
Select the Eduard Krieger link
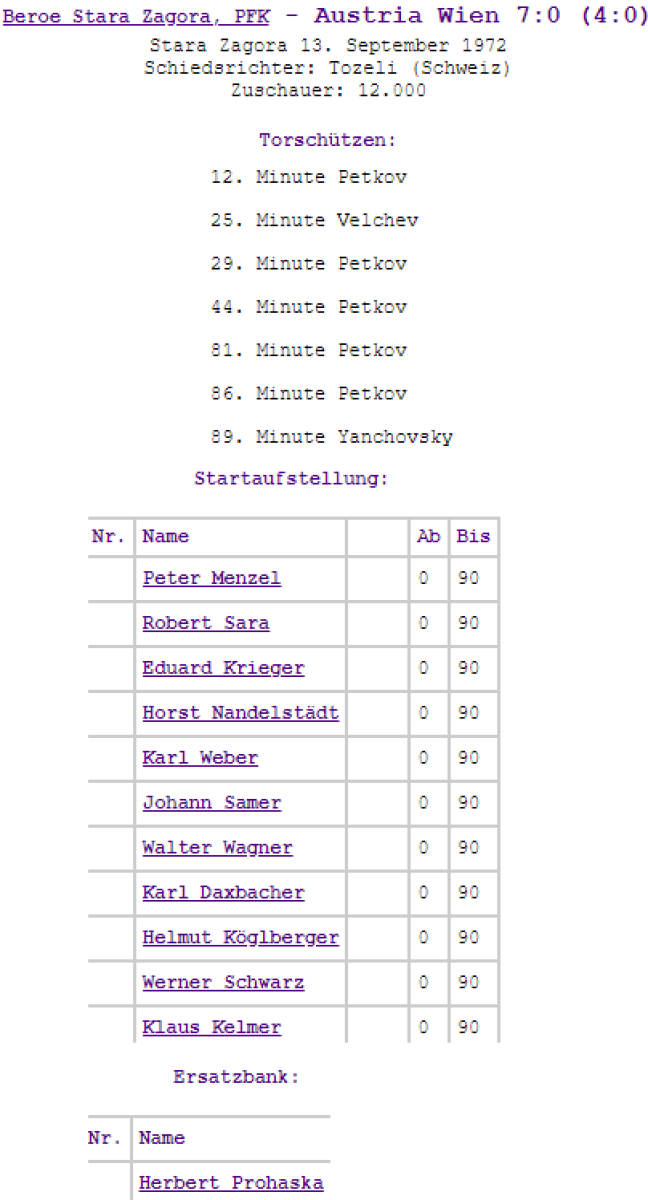click(x=223, y=668)
